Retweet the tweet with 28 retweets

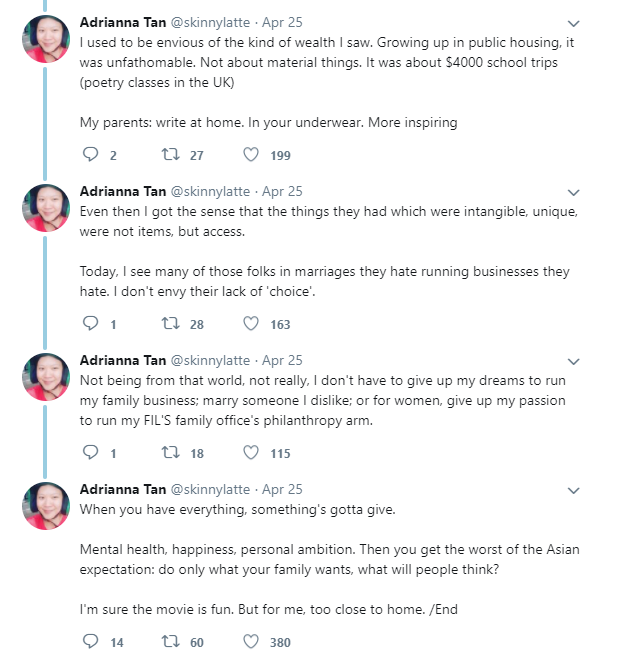170,324
